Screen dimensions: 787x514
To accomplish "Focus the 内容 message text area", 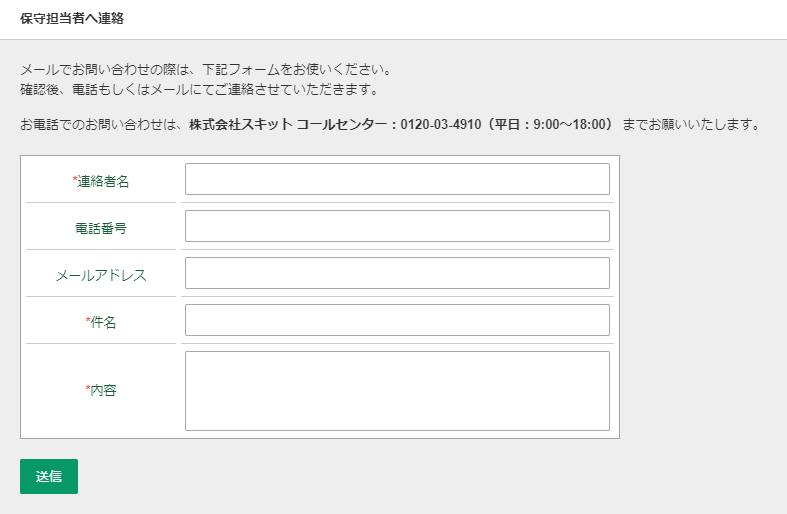I will pos(397,391).
